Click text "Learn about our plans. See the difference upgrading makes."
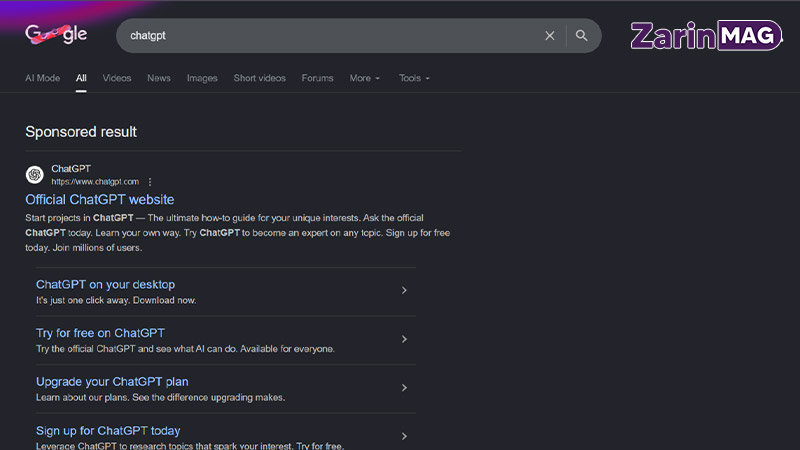The image size is (800, 450). click(160, 397)
